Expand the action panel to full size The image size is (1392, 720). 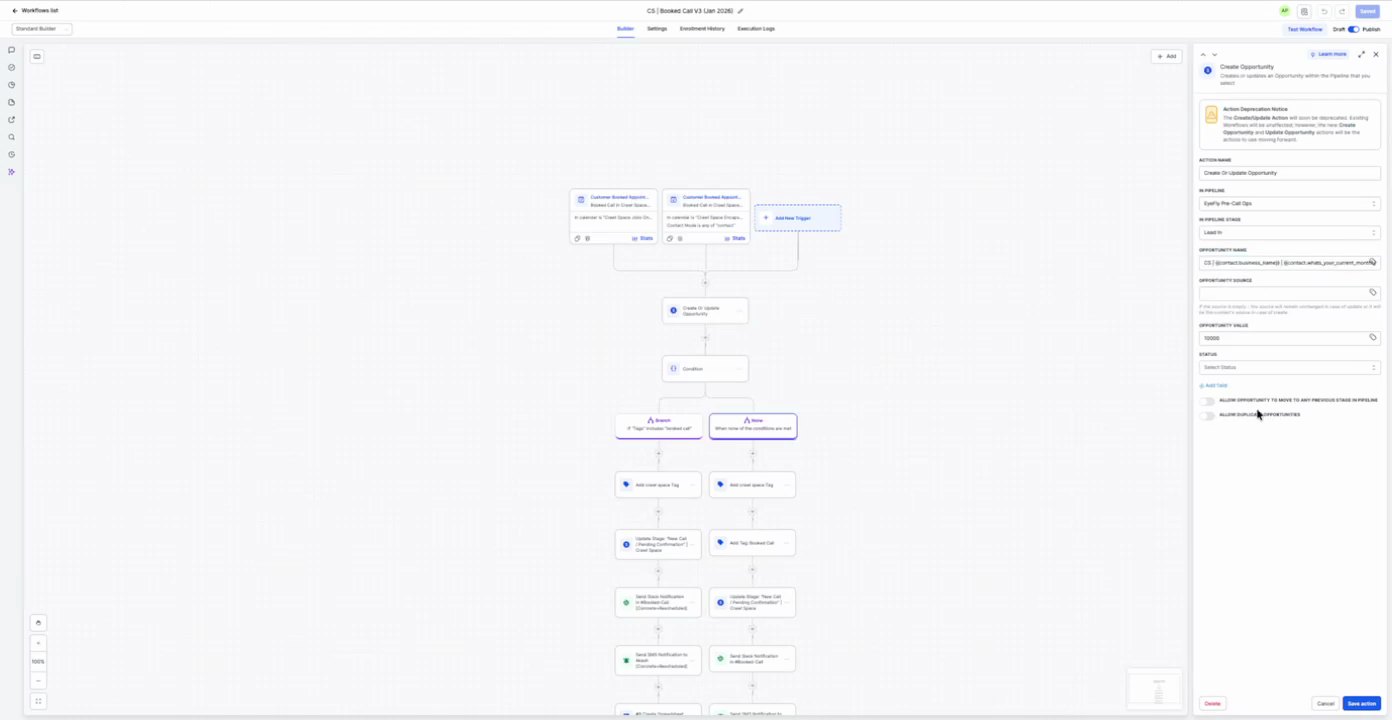tap(1361, 54)
